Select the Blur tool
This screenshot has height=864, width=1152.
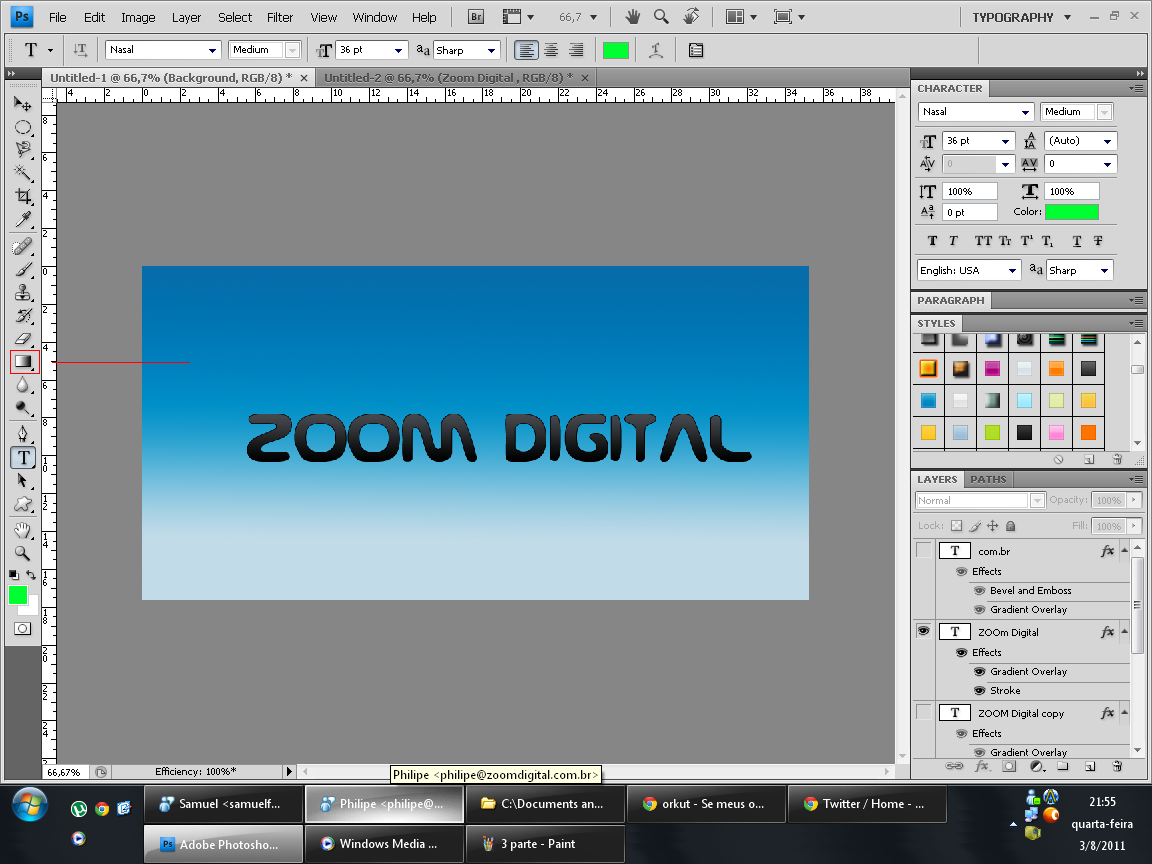[23, 385]
